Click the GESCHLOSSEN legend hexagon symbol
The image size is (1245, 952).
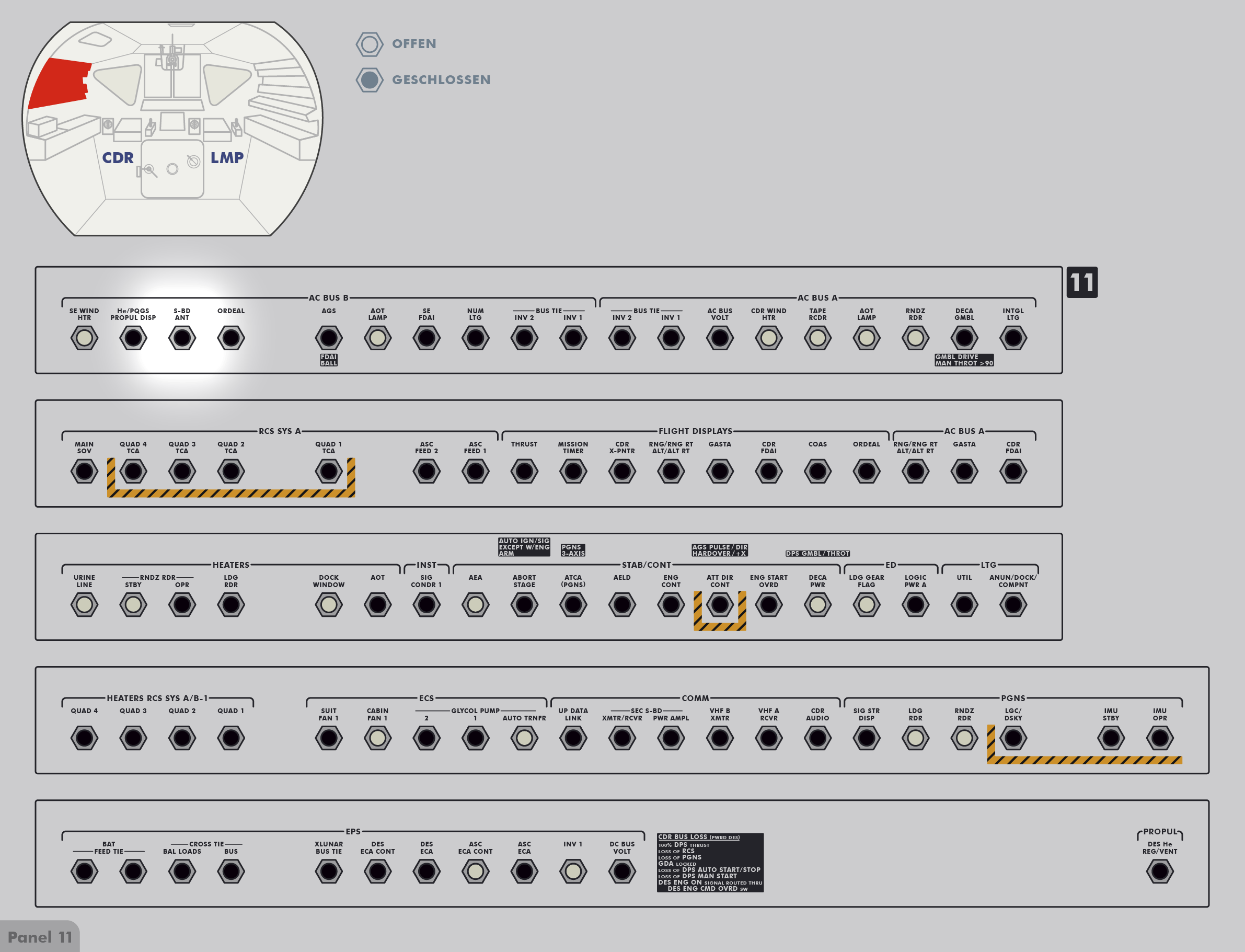click(x=370, y=80)
